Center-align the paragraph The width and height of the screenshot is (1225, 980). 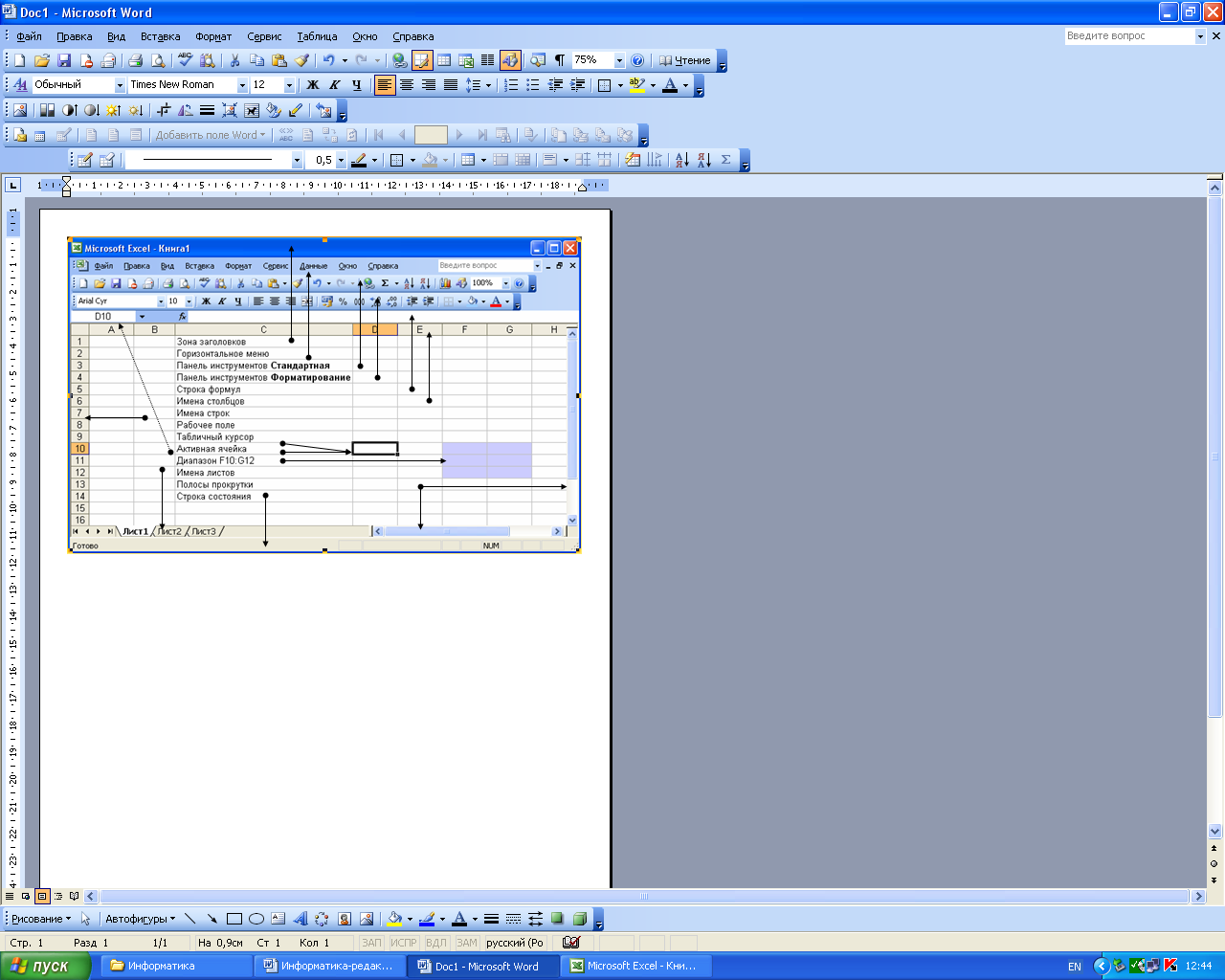pyautogui.click(x=407, y=85)
